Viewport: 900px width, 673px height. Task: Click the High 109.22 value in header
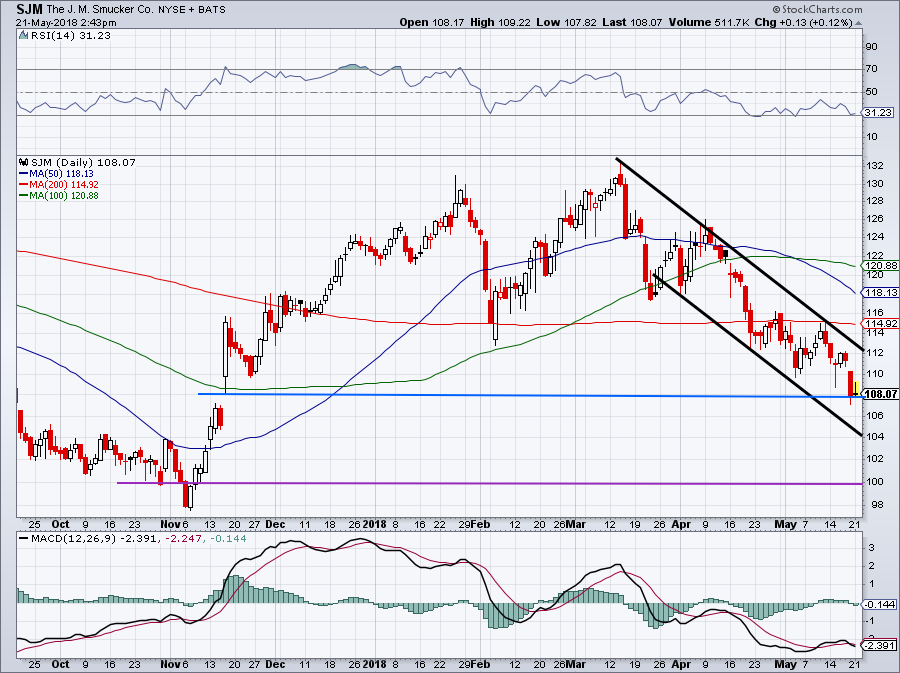501,22
